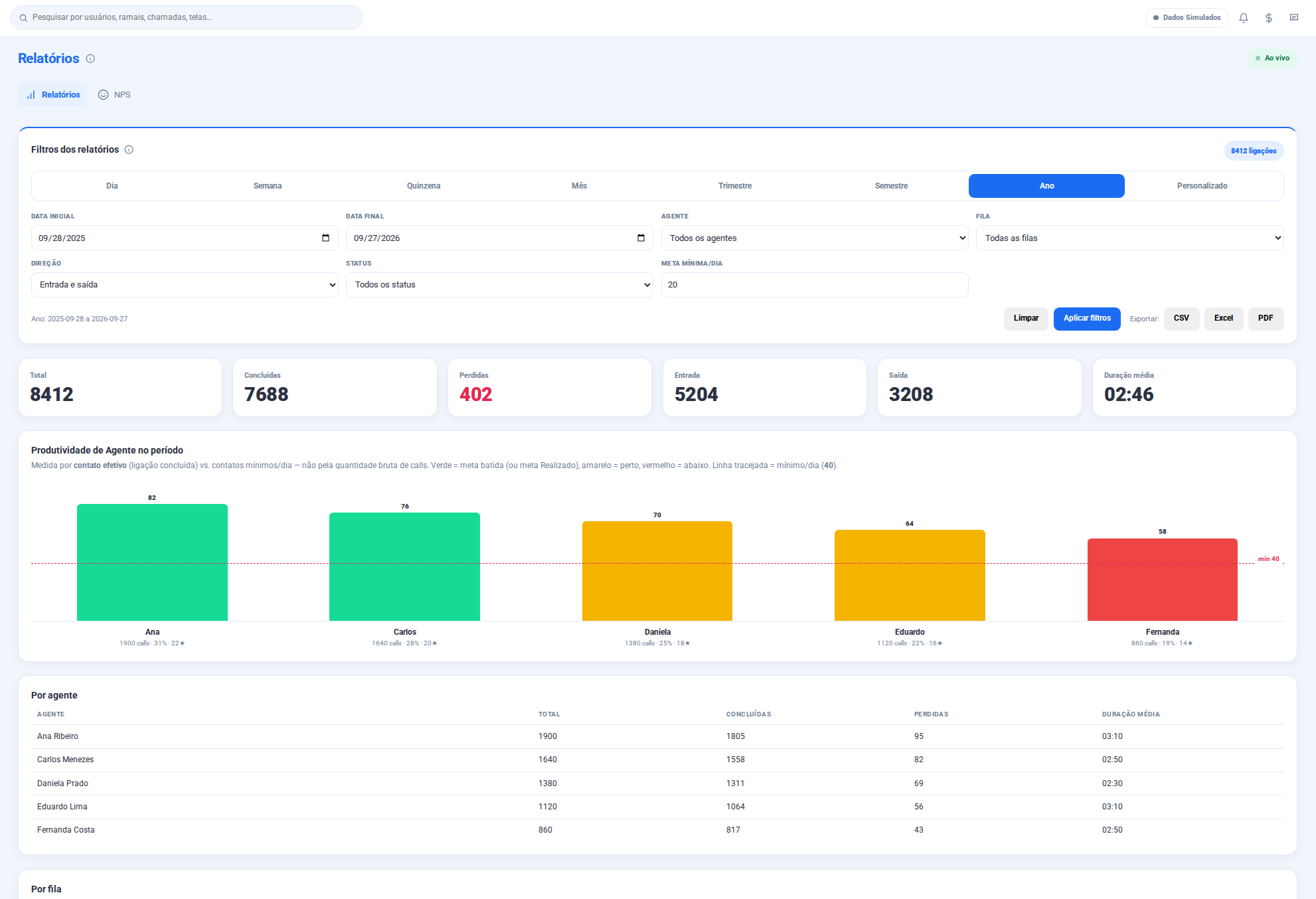Expand the Todos os agentes dropdown
This screenshot has height=899, width=1316.
click(815, 238)
